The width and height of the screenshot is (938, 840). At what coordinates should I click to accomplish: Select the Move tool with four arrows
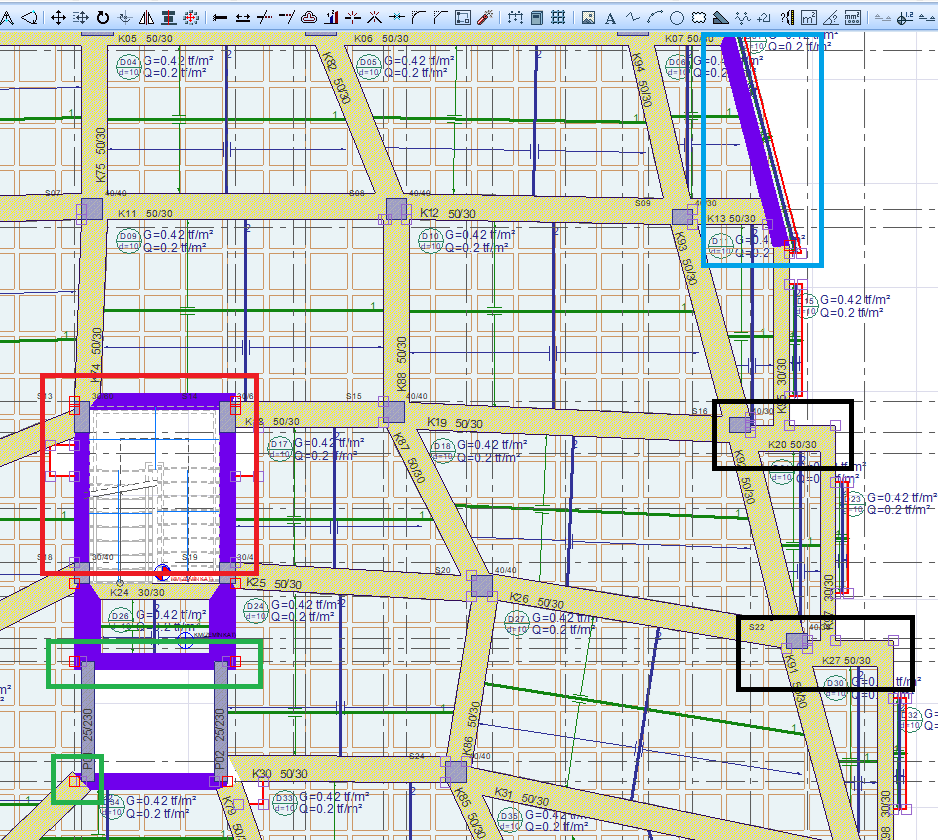click(58, 17)
